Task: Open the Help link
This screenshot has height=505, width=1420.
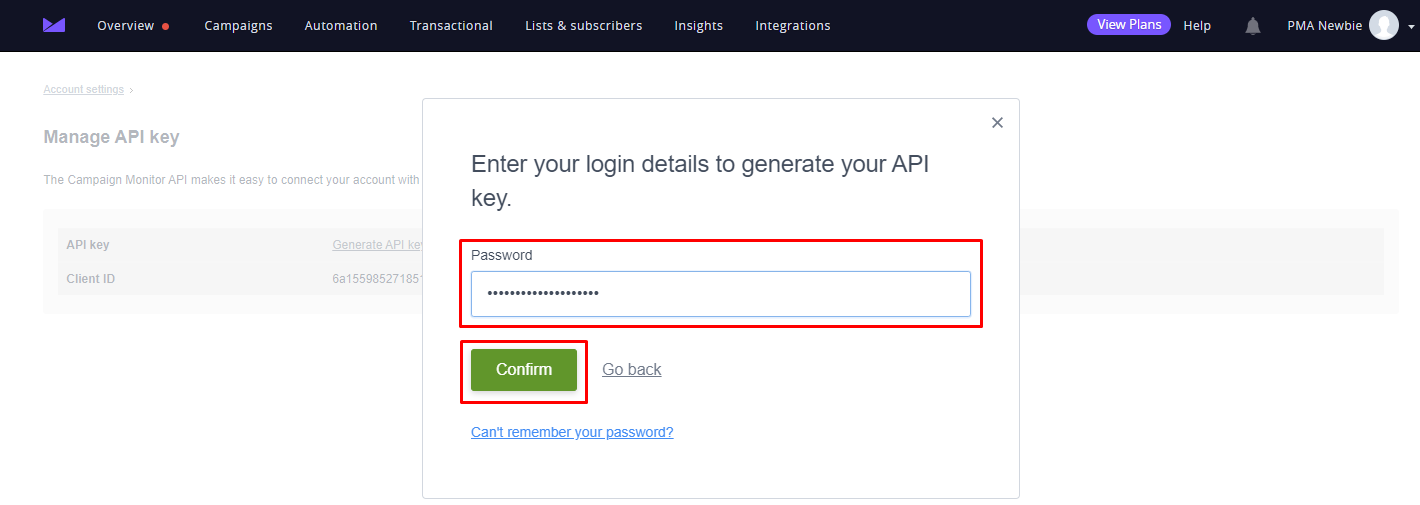Action: coord(1197,25)
